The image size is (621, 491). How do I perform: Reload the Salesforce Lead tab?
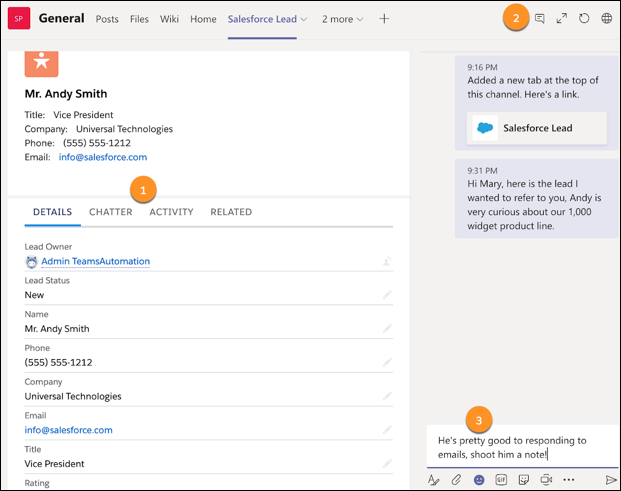coord(584,19)
